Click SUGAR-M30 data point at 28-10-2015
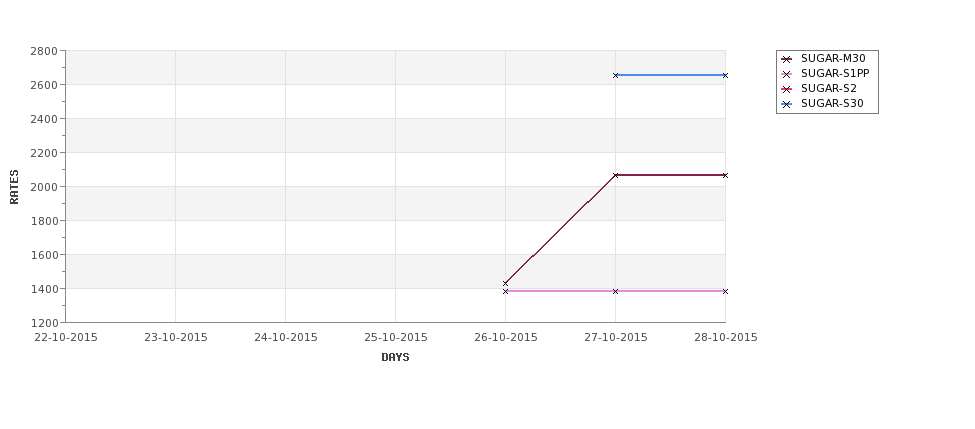Image resolution: width=975 pixels, height=429 pixels. (725, 175)
